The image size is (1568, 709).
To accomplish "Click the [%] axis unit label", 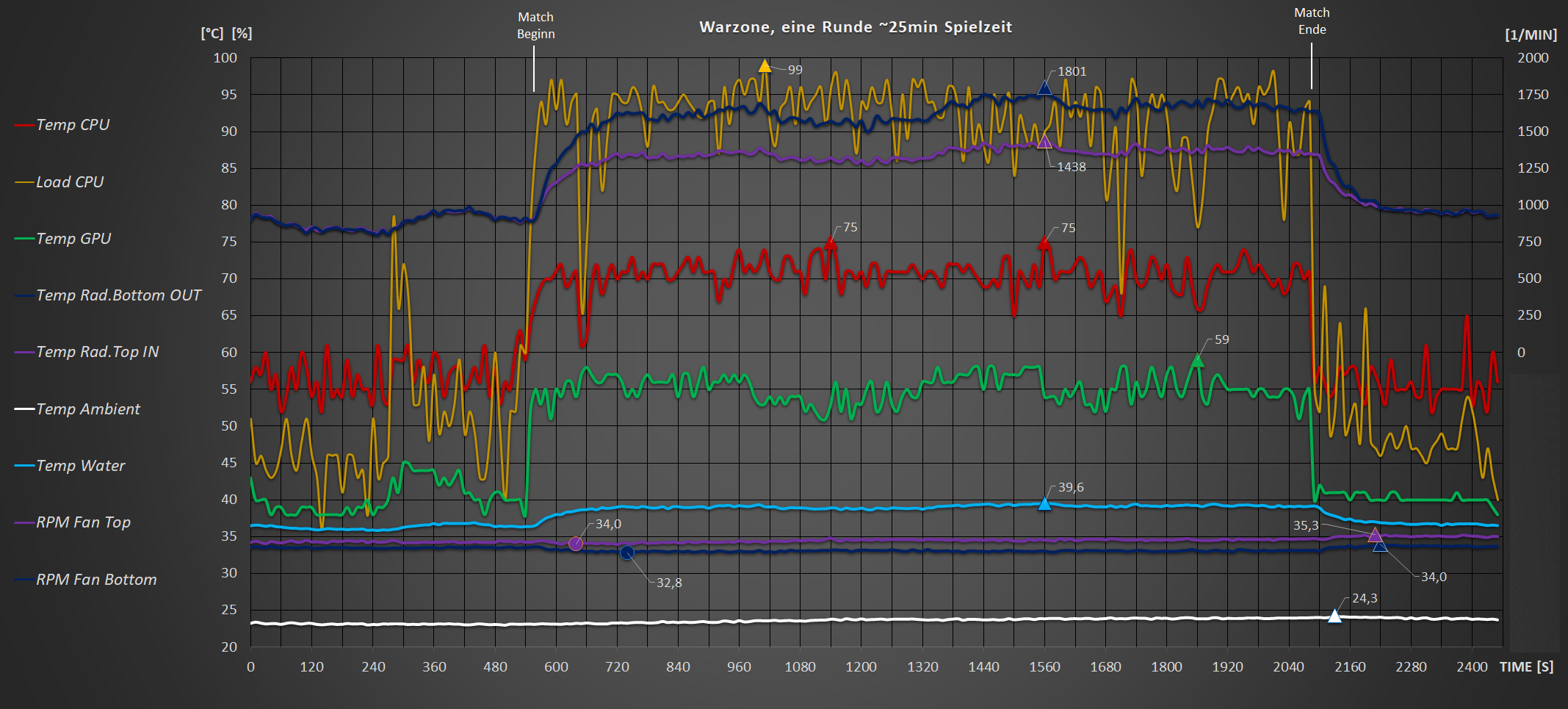I will (242, 33).
